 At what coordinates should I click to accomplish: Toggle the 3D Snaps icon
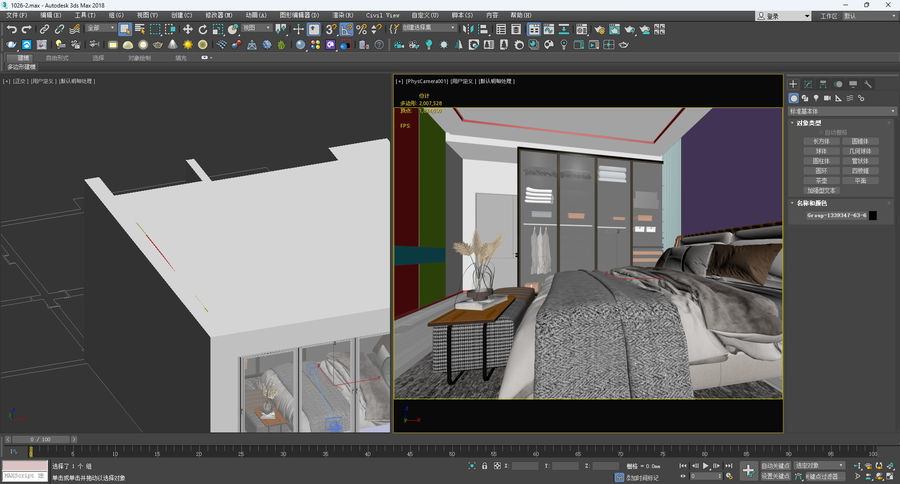pyautogui.click(x=331, y=29)
